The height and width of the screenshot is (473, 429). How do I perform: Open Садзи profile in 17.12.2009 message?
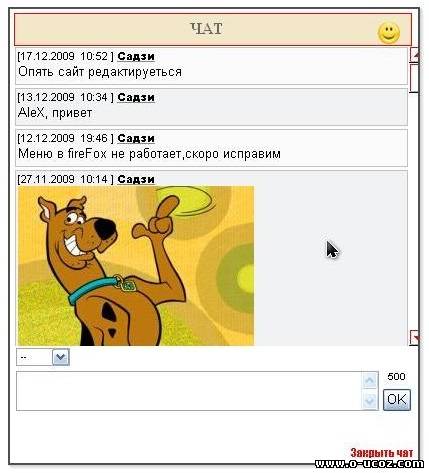[136, 56]
